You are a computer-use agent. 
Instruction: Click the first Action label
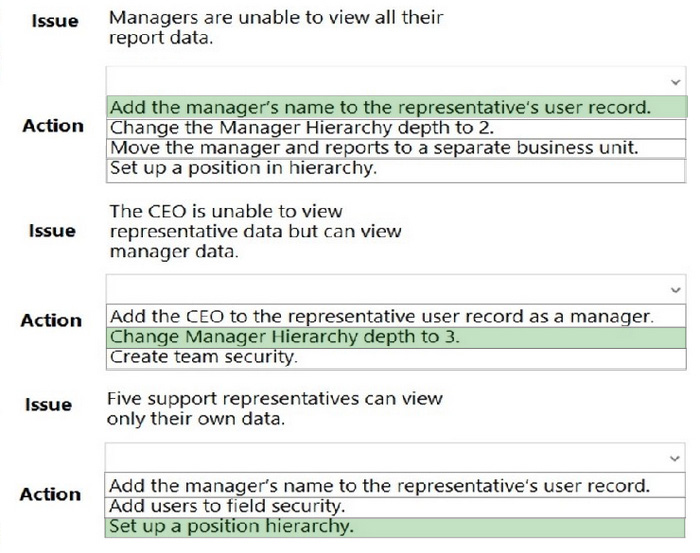click(x=53, y=126)
